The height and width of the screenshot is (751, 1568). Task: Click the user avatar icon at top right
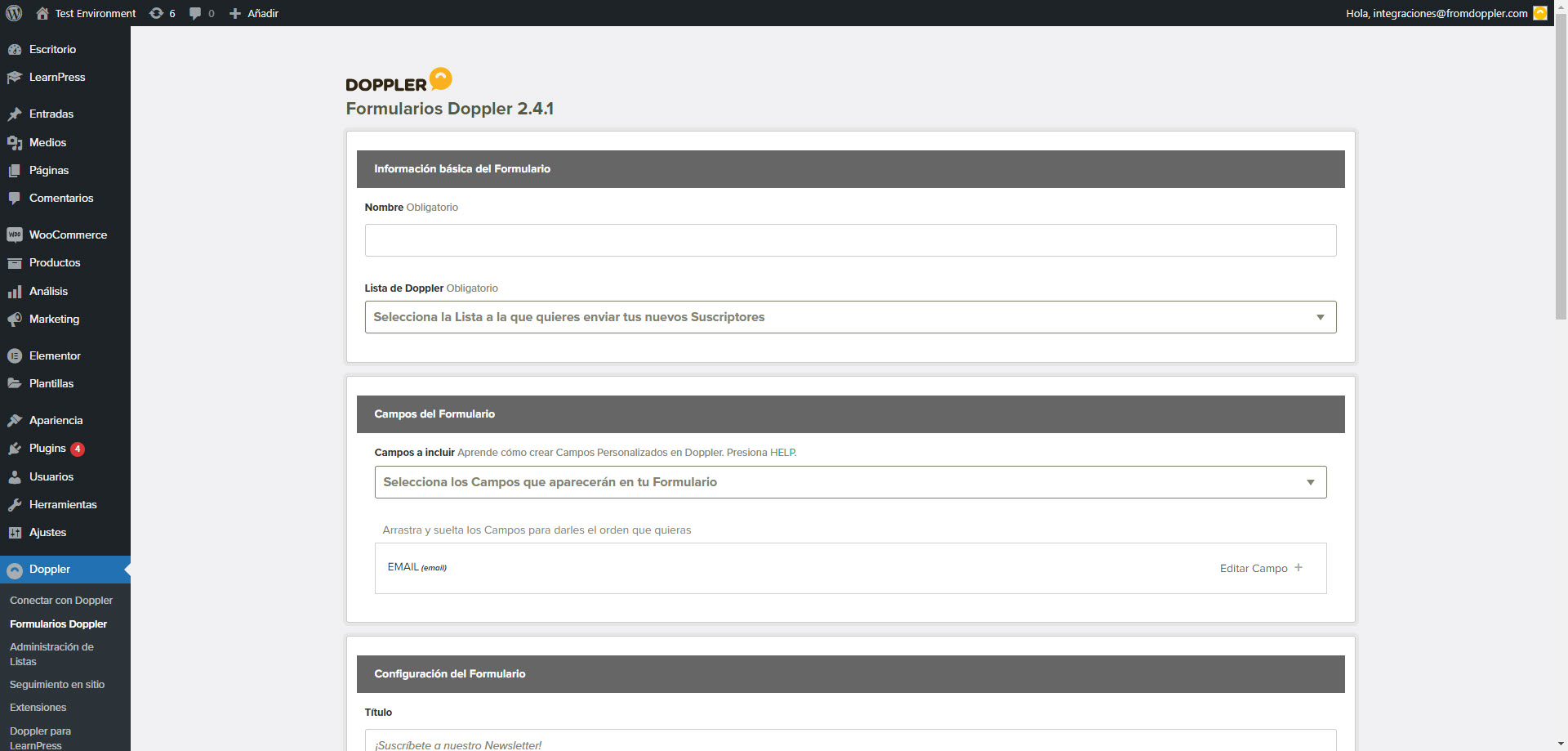[1540, 13]
